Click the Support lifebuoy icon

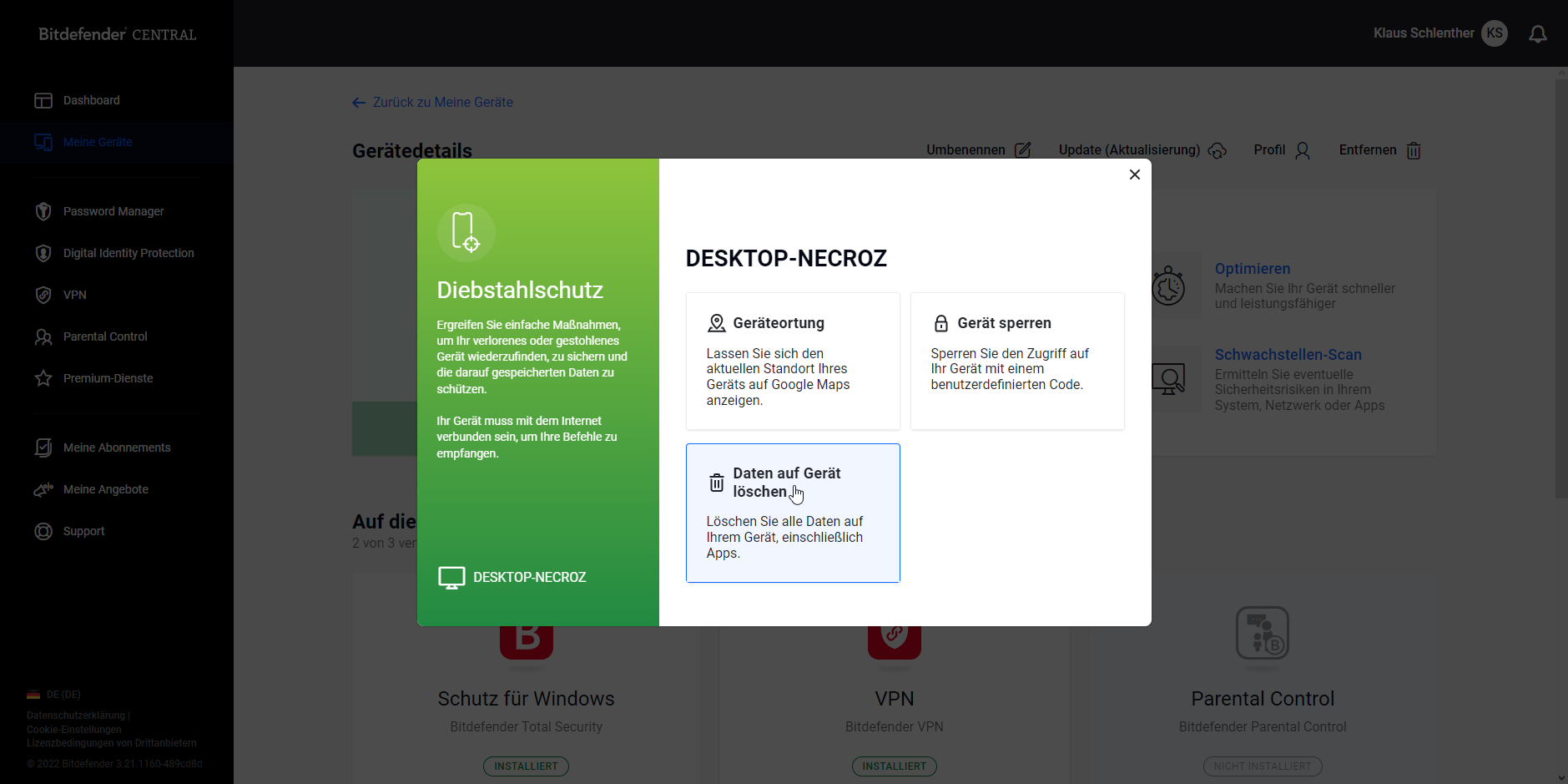pyautogui.click(x=43, y=532)
